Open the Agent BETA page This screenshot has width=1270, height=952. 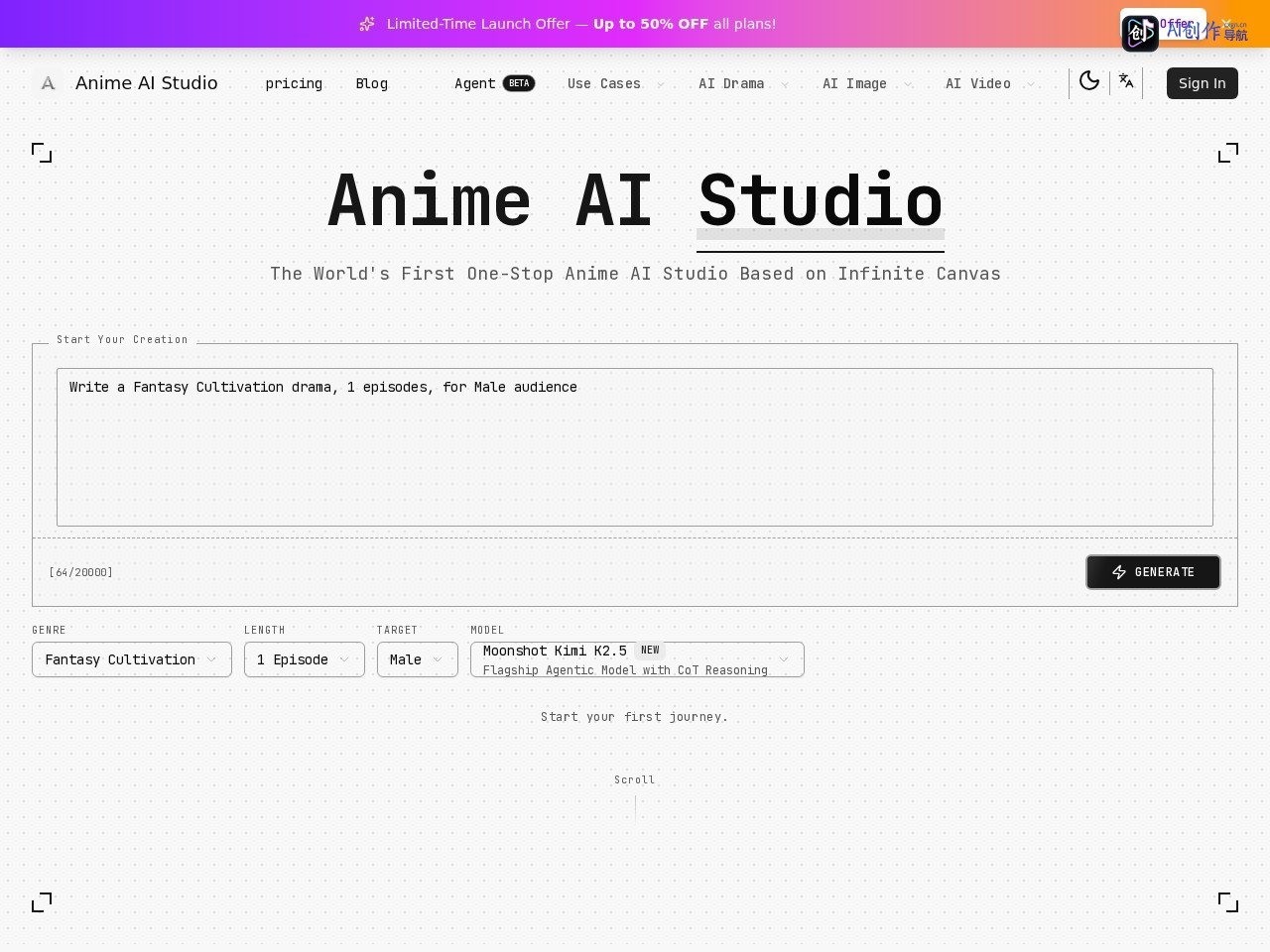[494, 83]
